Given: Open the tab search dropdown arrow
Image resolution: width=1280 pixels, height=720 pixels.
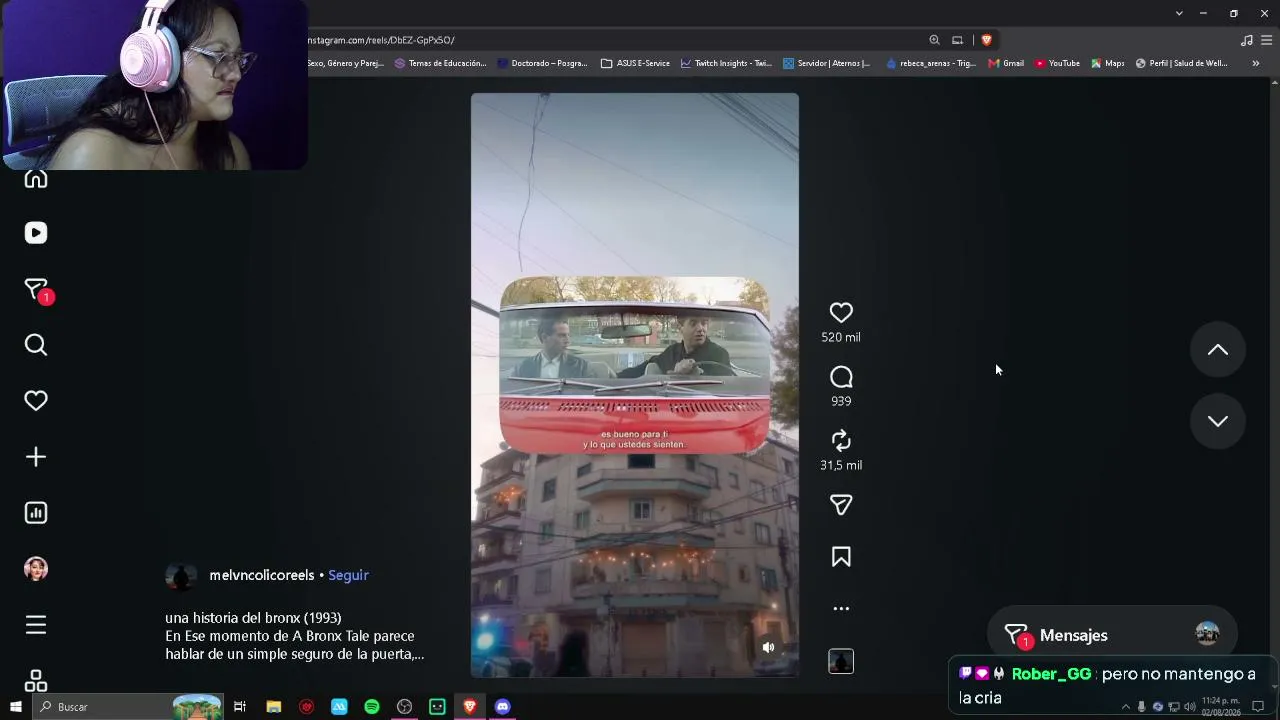Looking at the screenshot, I should point(1179,13).
